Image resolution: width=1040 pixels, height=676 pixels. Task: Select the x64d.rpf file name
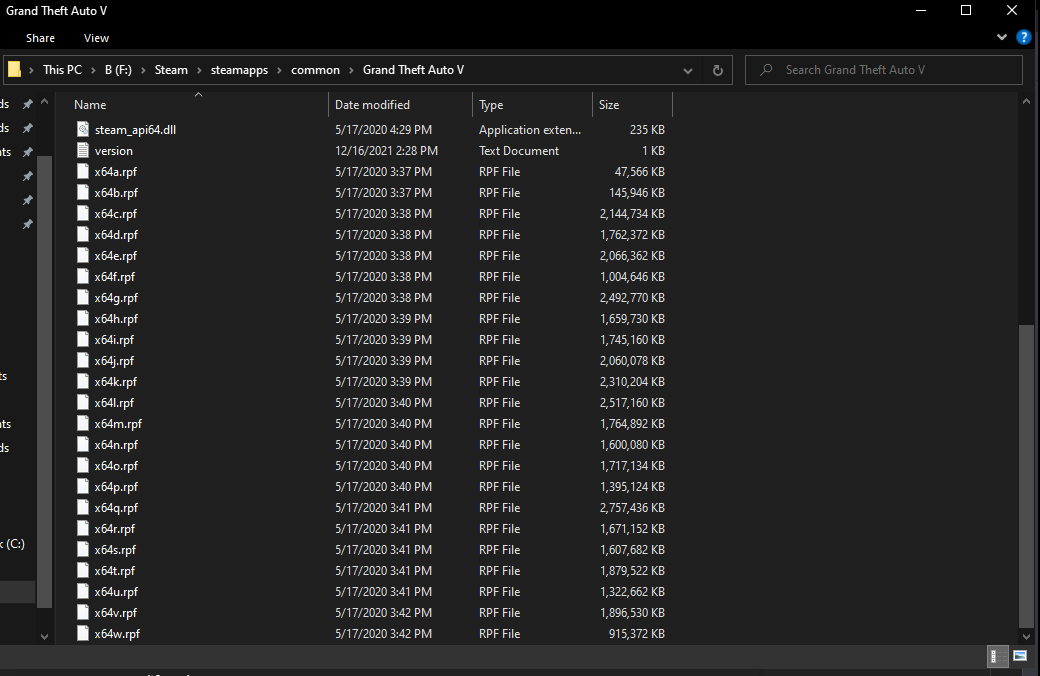click(x=116, y=235)
